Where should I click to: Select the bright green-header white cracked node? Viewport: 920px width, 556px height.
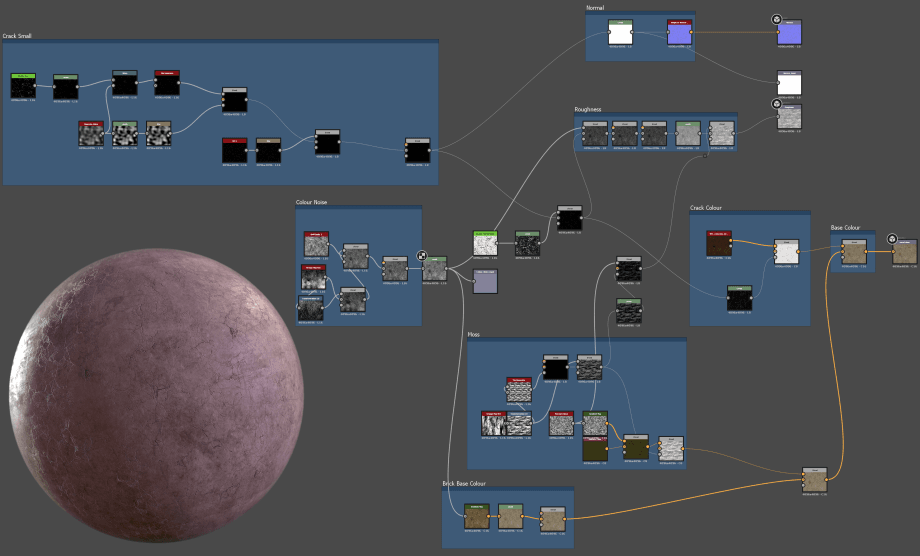485,243
